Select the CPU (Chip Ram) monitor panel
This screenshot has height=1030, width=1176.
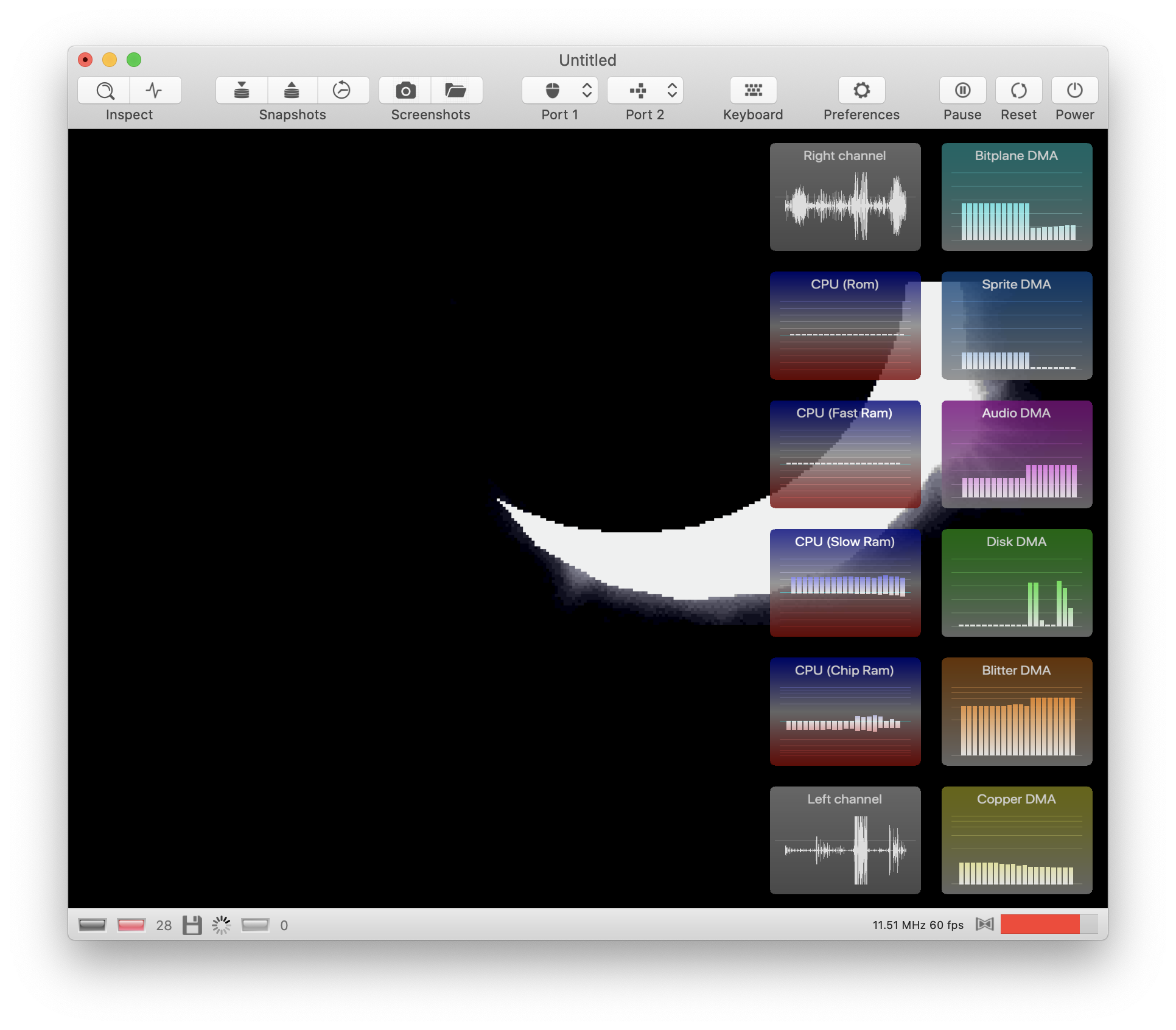pos(845,712)
